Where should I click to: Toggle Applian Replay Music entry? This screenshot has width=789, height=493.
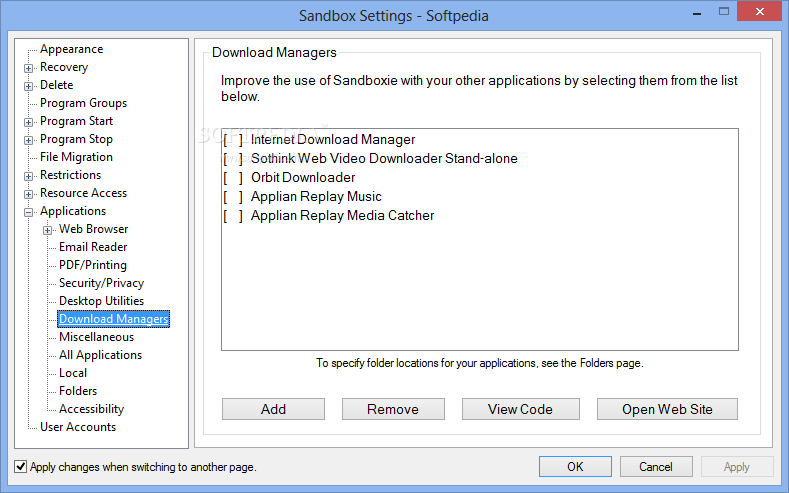pyautogui.click(x=233, y=197)
